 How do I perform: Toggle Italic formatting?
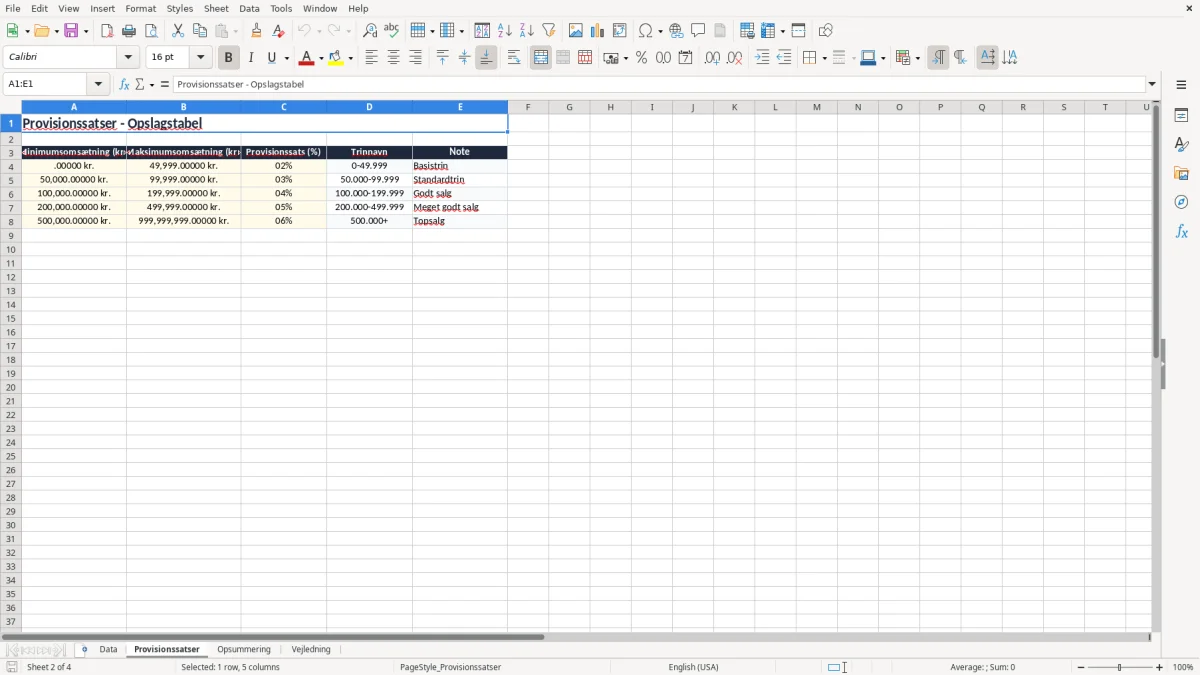point(250,58)
